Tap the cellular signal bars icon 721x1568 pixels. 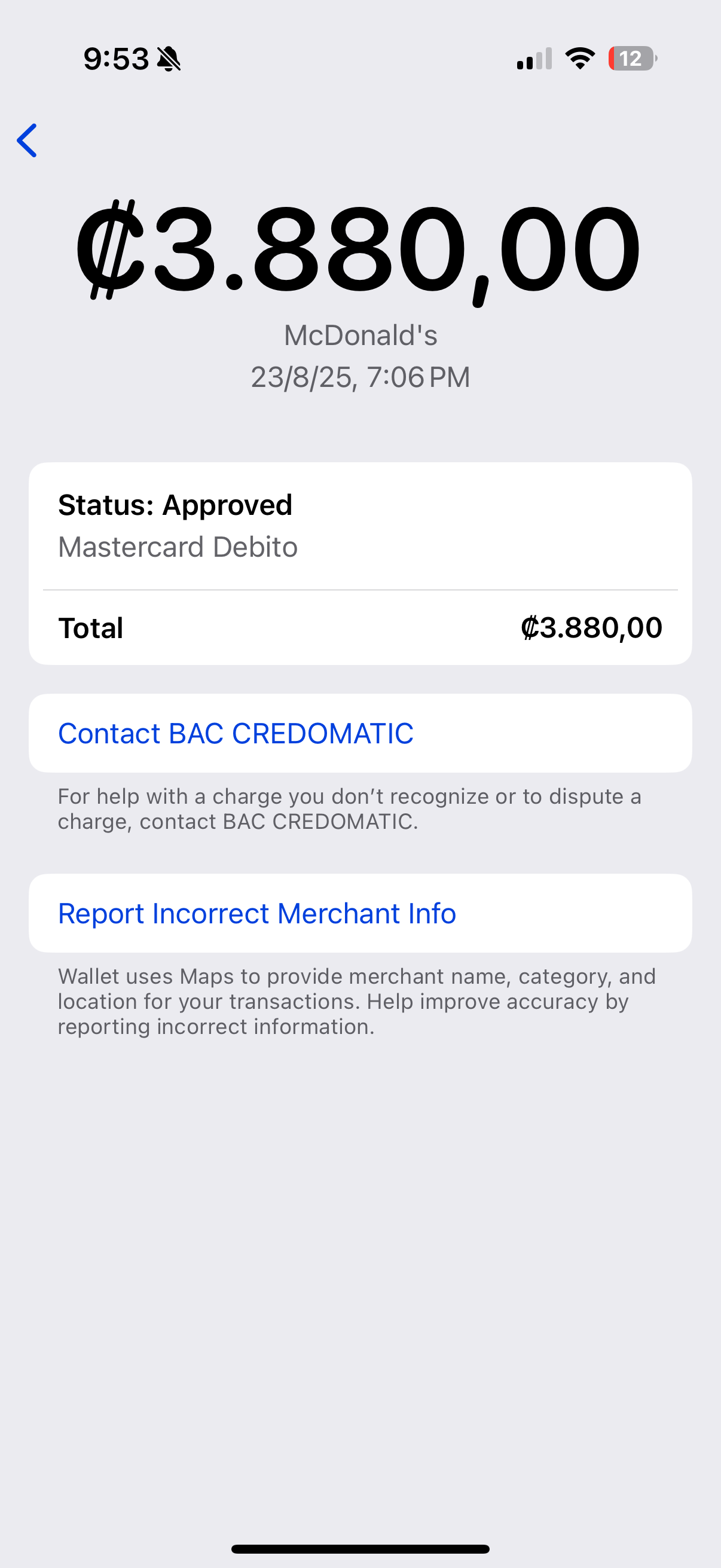pos(534,59)
